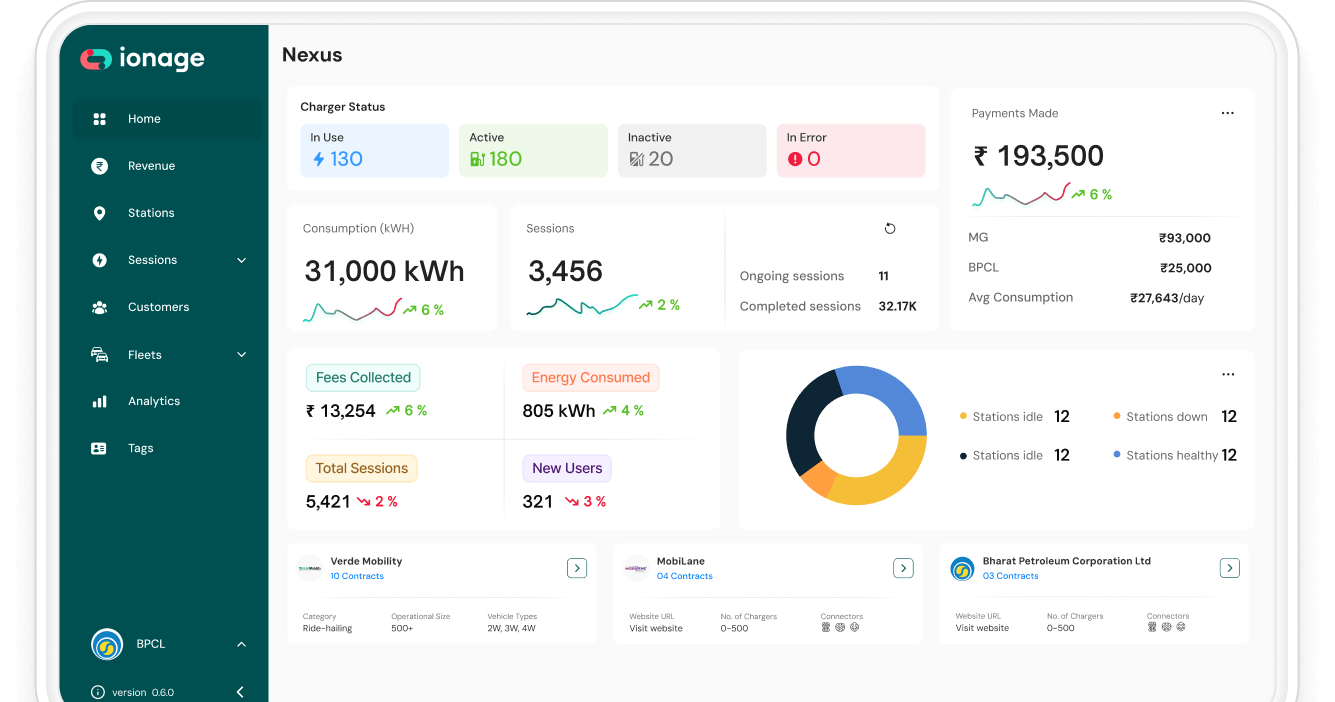Click the Nexus page title

point(312,55)
